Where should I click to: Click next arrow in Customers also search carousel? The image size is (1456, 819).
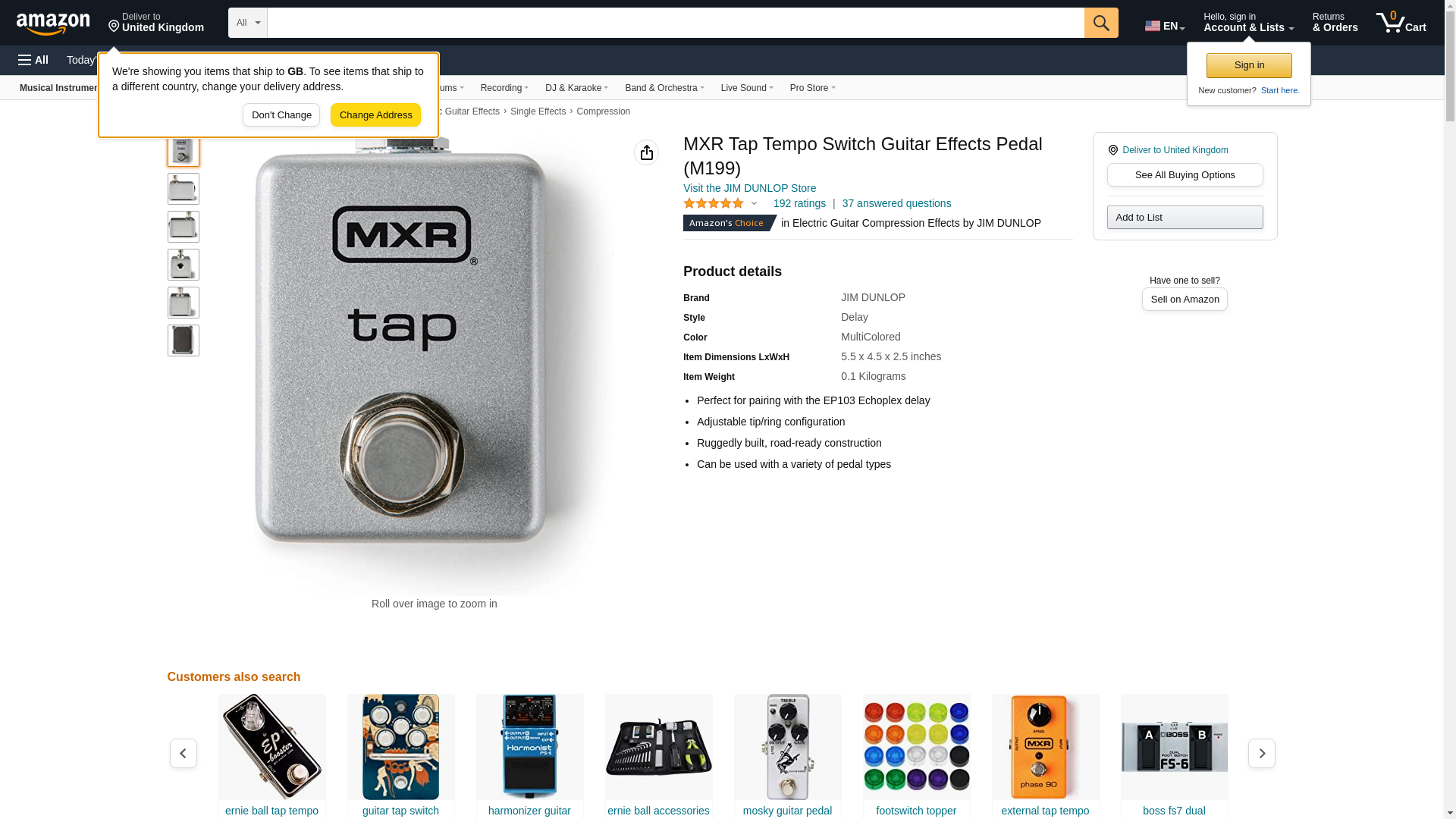1262,753
